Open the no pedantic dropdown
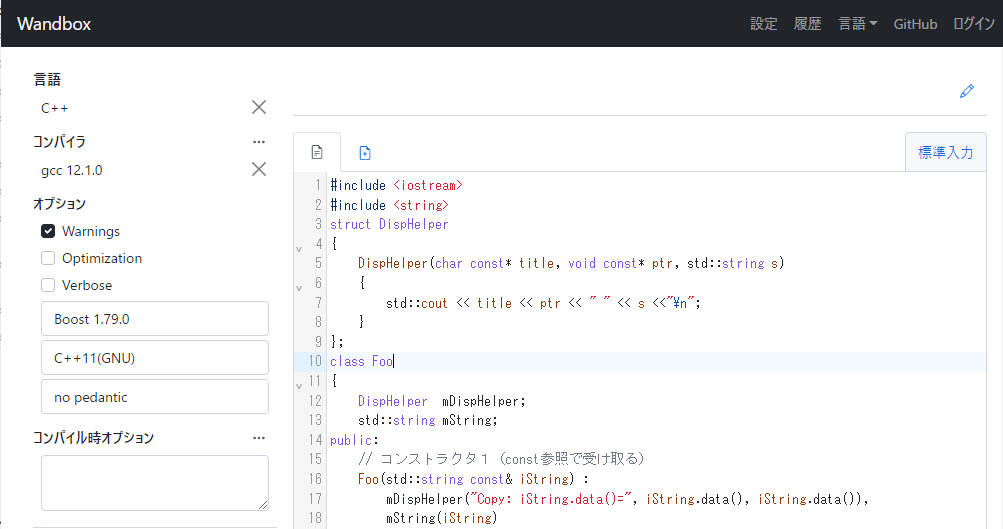 click(155, 397)
